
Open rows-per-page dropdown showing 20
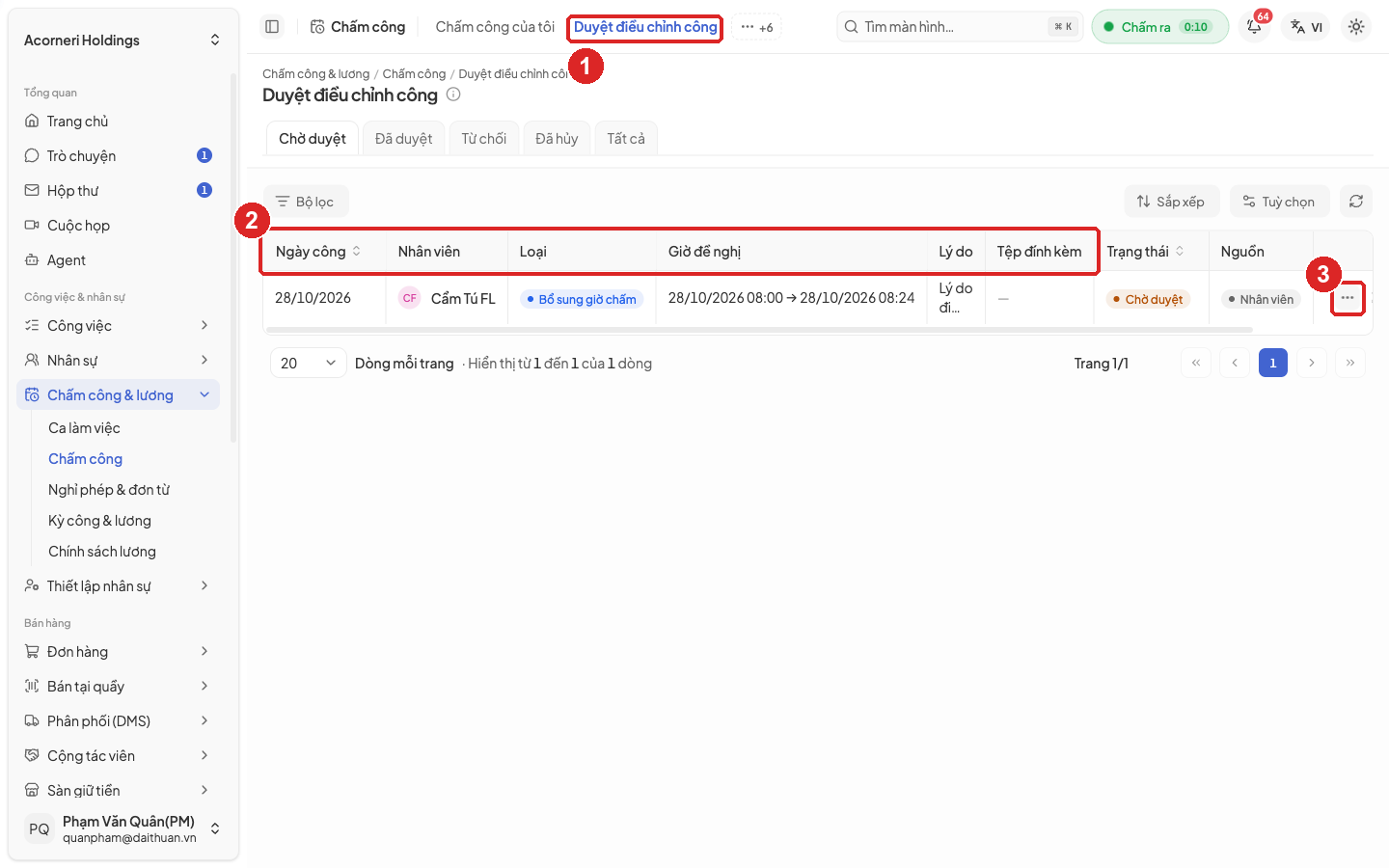click(308, 364)
